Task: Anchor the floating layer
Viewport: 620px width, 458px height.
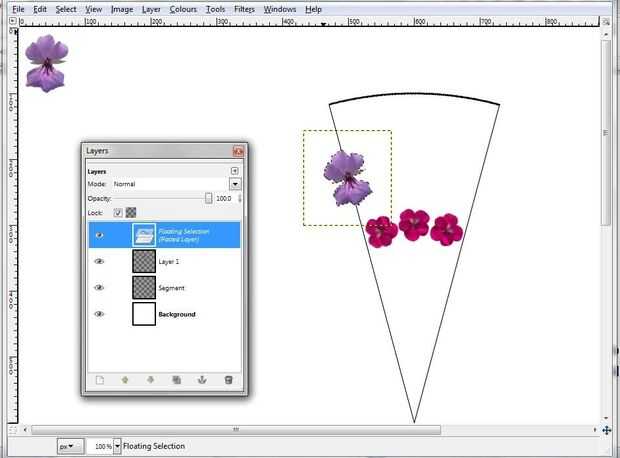Action: point(202,380)
